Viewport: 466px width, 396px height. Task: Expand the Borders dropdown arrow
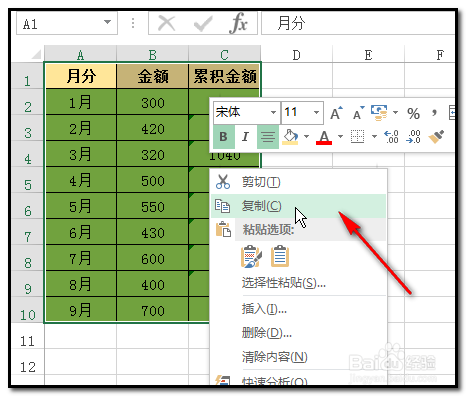click(374, 136)
